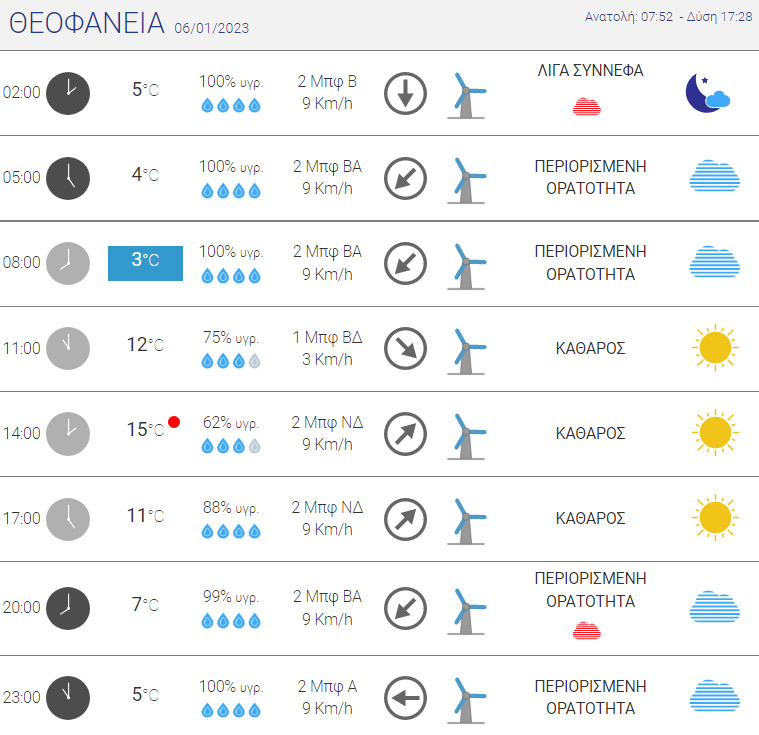This screenshot has width=759, height=735.
Task: Click the 2 Μπφ ΝΔ wind text at 17:00
Action: pyautogui.click(x=327, y=507)
